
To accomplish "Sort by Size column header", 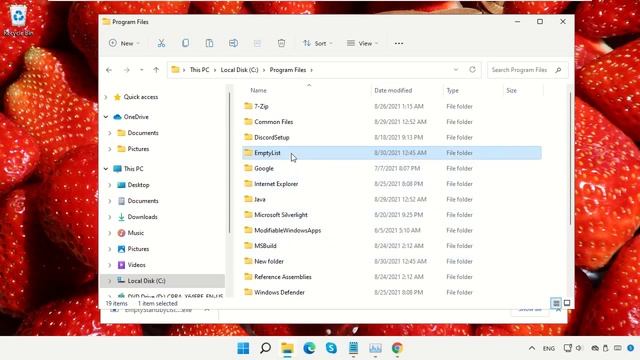I will click(x=511, y=91).
